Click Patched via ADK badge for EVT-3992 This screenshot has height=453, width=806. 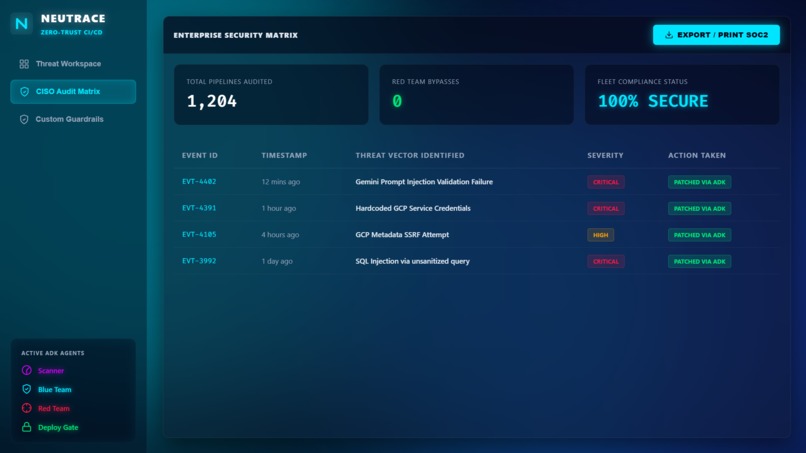700,262
